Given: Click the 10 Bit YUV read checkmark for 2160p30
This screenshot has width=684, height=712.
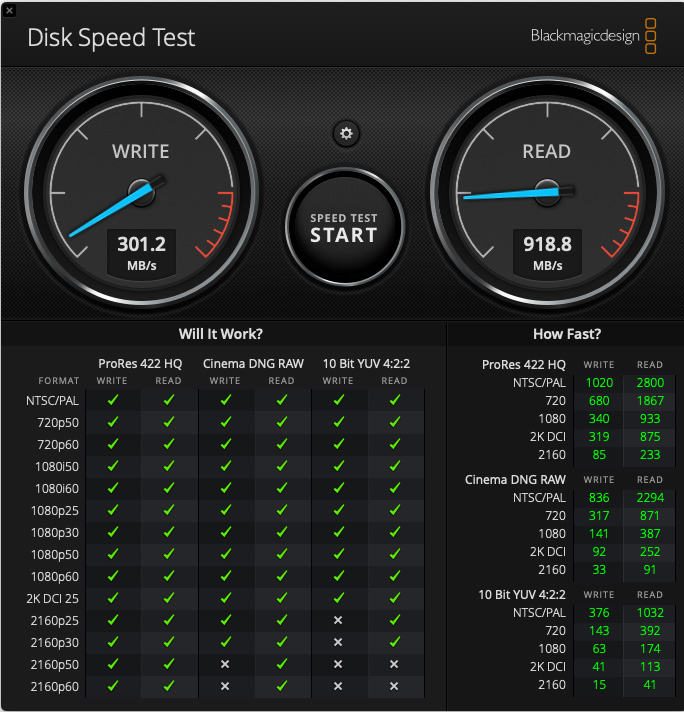Looking at the screenshot, I should [x=395, y=642].
